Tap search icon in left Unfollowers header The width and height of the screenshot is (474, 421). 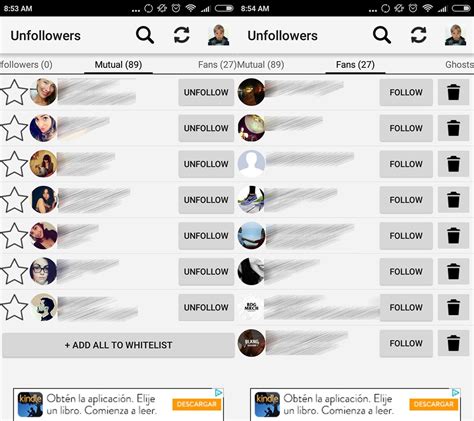[145, 35]
